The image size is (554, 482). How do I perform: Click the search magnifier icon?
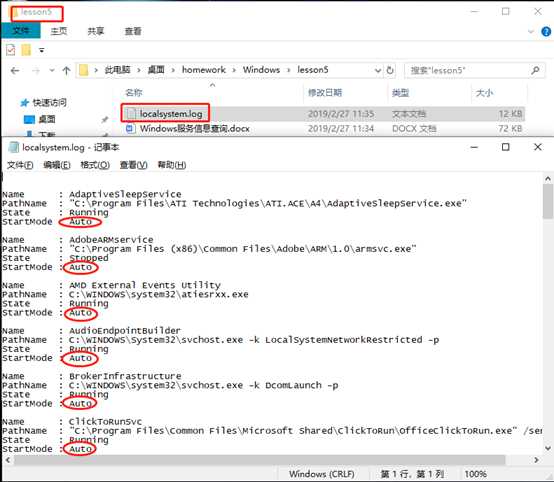pos(535,70)
